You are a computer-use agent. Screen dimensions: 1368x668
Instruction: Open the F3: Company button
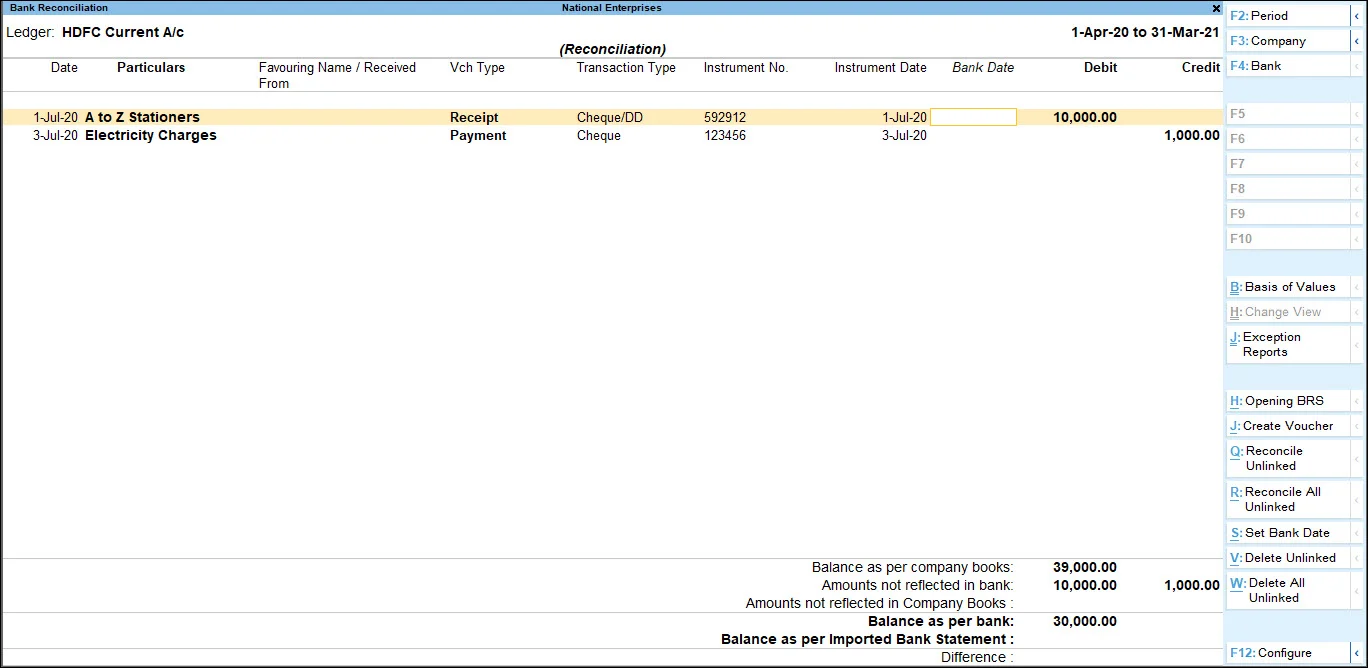(1288, 41)
